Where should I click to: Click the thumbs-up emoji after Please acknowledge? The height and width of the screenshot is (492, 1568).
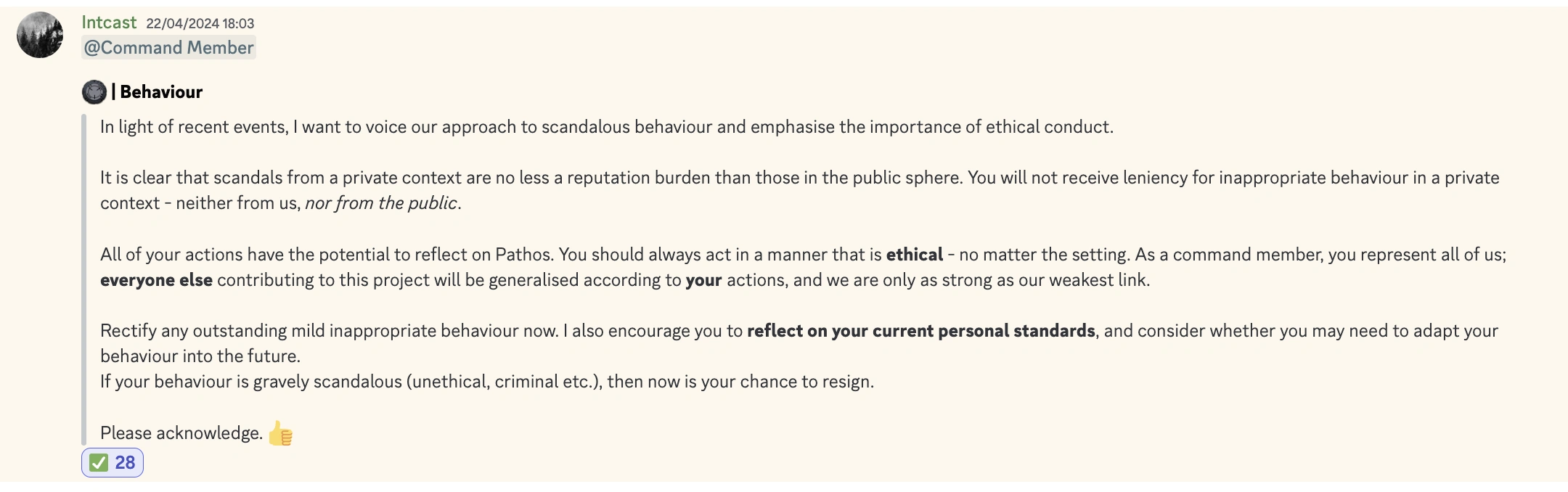coord(280,434)
